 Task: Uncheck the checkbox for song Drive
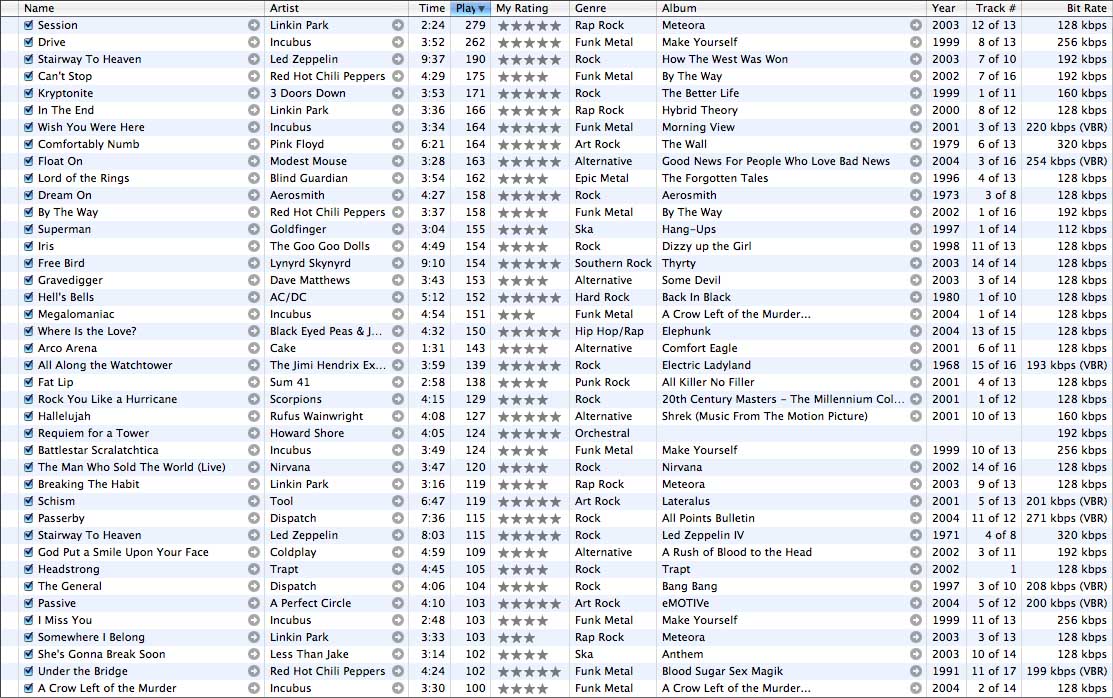(x=28, y=42)
